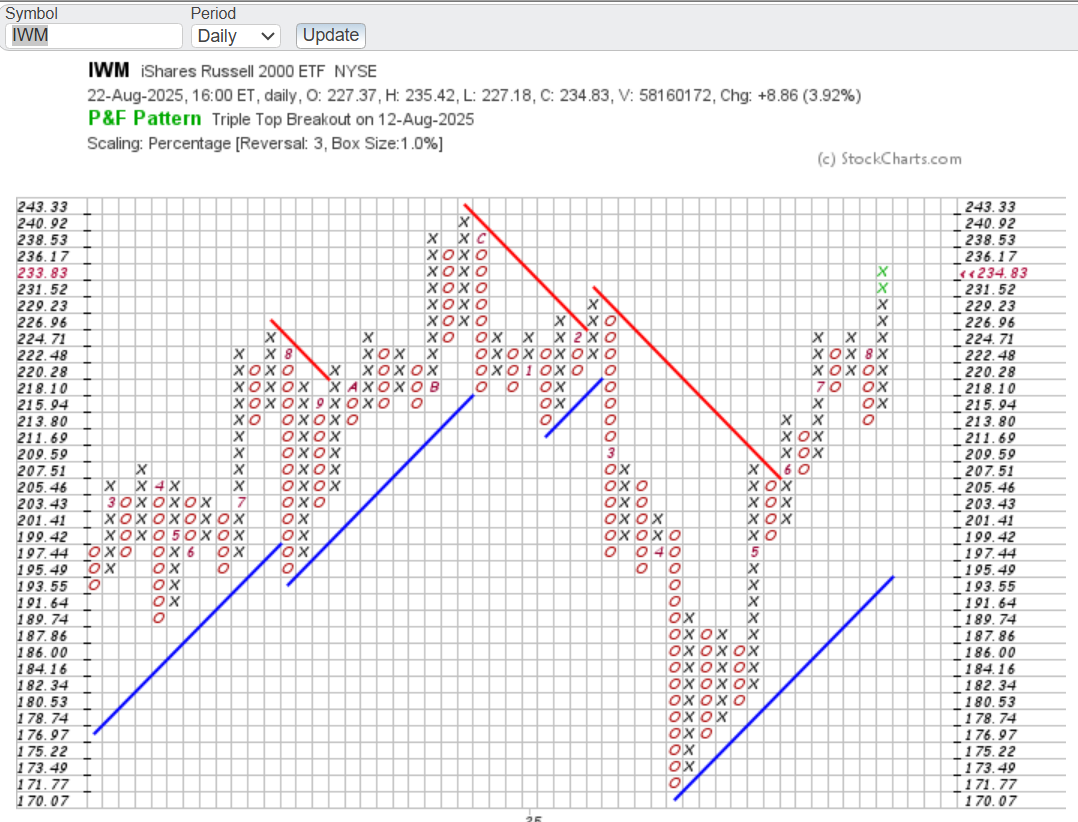The height and width of the screenshot is (822, 1078).
Task: Click the 213.80 label on the right axis
Action: point(990,421)
